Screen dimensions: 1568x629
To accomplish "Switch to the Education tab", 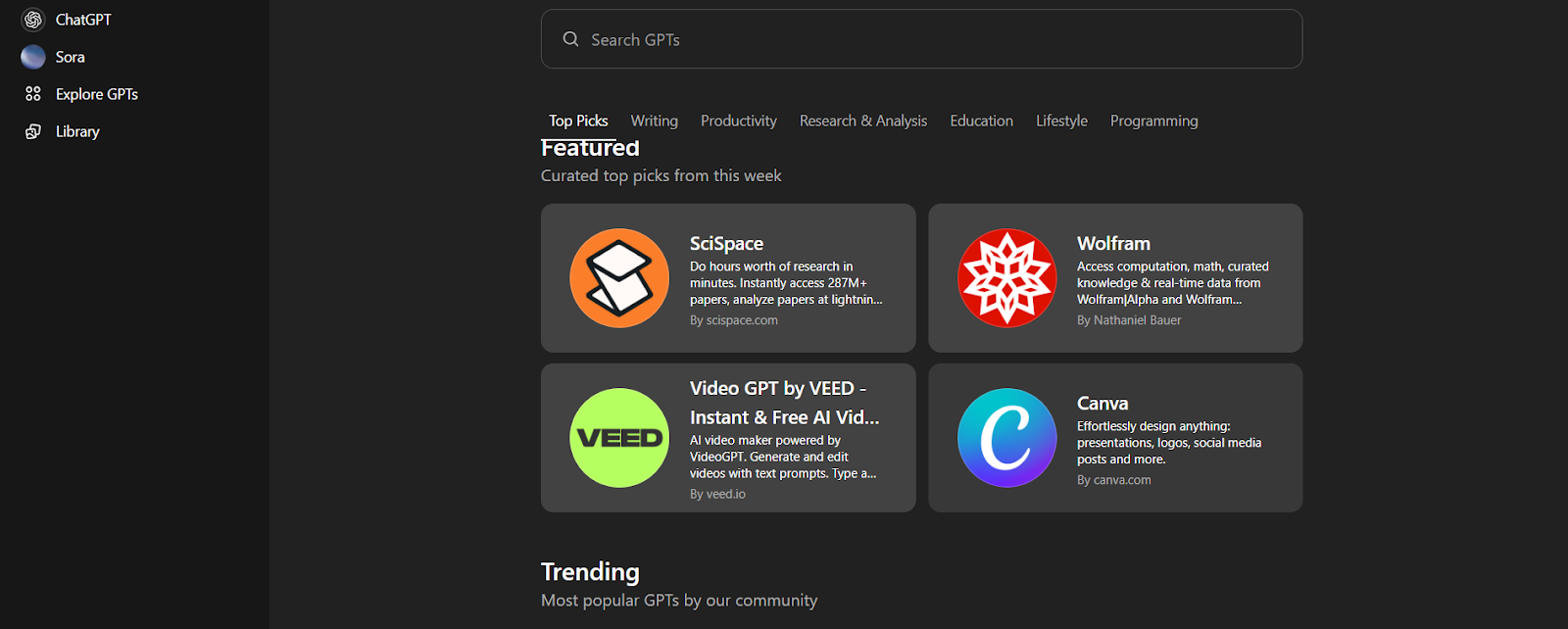I will tap(981, 121).
